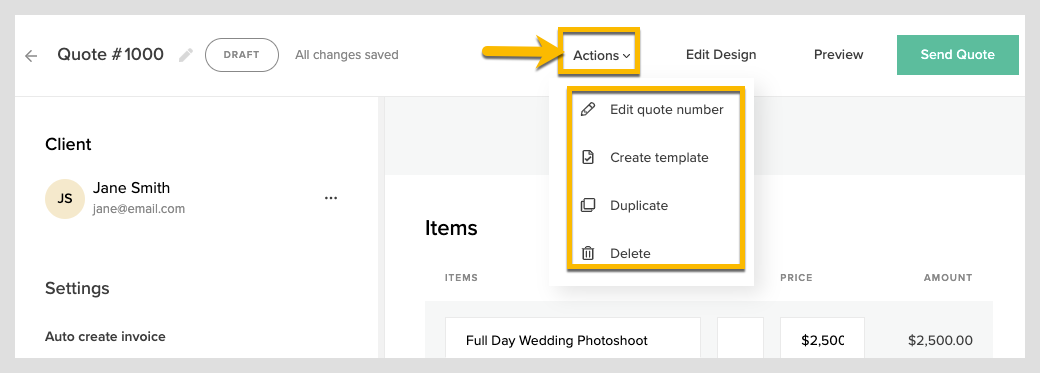
Task: Click the Auto create invoice setting label
Action: 105,336
